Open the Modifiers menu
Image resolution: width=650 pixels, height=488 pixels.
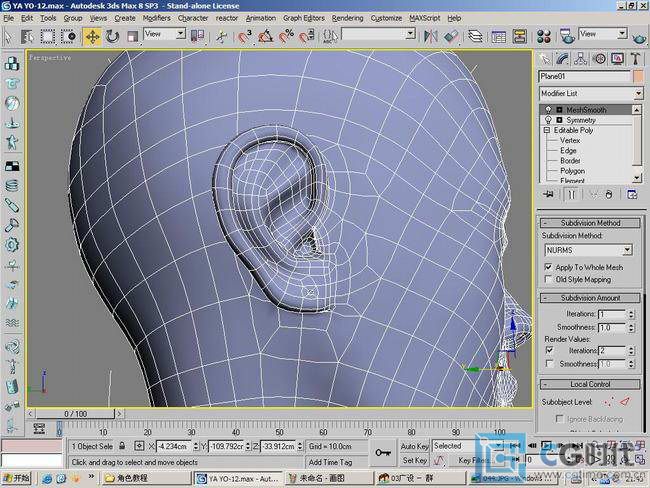[156, 18]
